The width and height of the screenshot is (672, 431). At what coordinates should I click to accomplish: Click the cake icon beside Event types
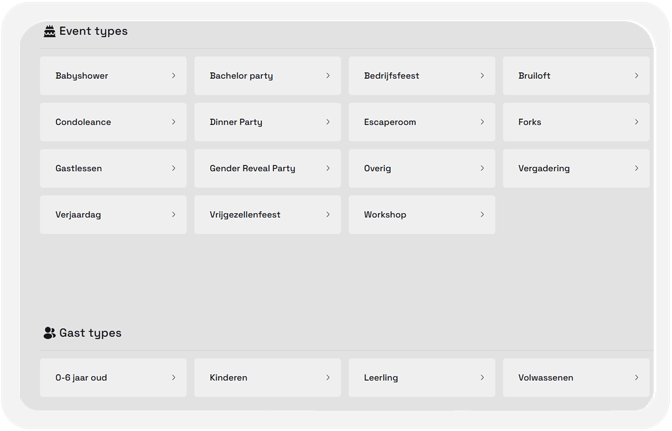[50, 31]
